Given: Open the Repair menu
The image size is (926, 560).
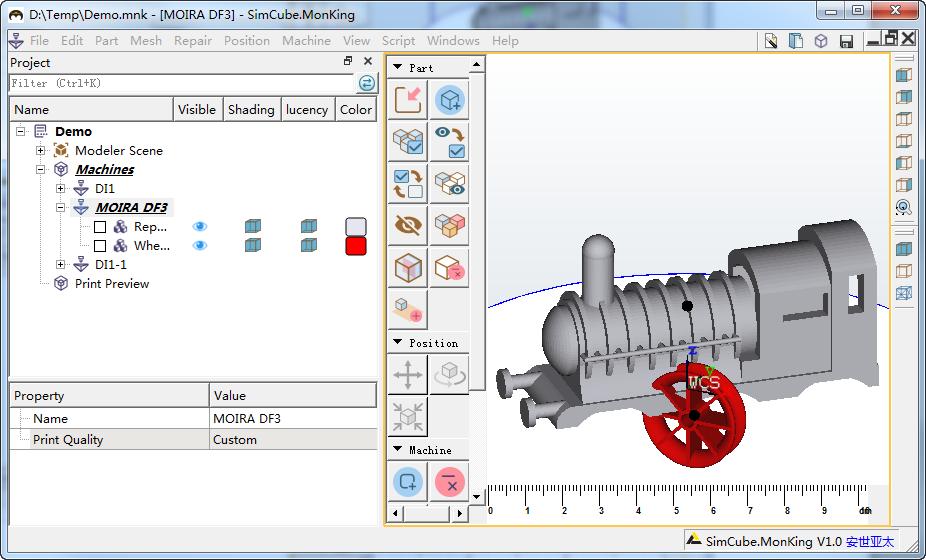Looking at the screenshot, I should [193, 41].
